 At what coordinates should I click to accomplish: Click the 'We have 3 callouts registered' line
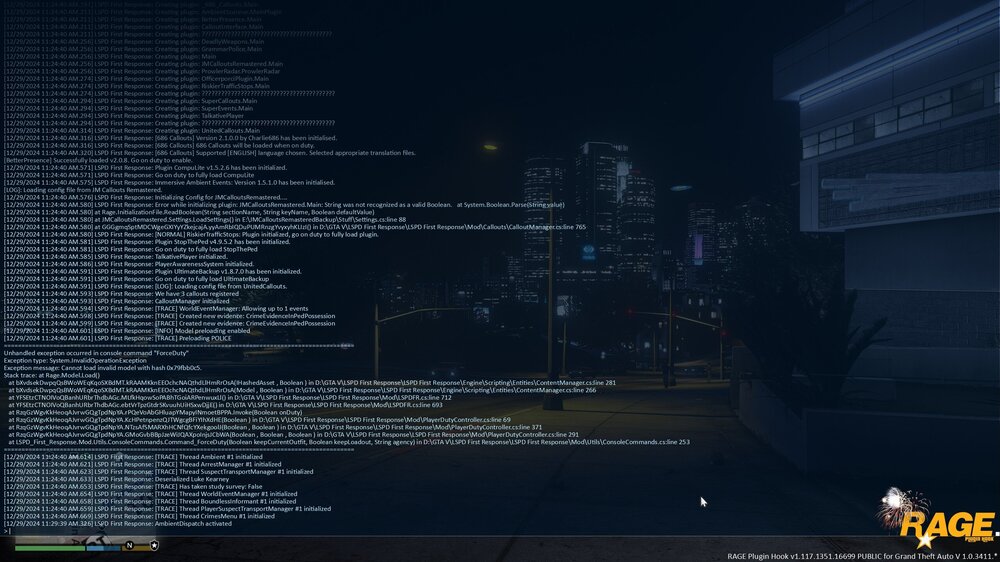121,293
